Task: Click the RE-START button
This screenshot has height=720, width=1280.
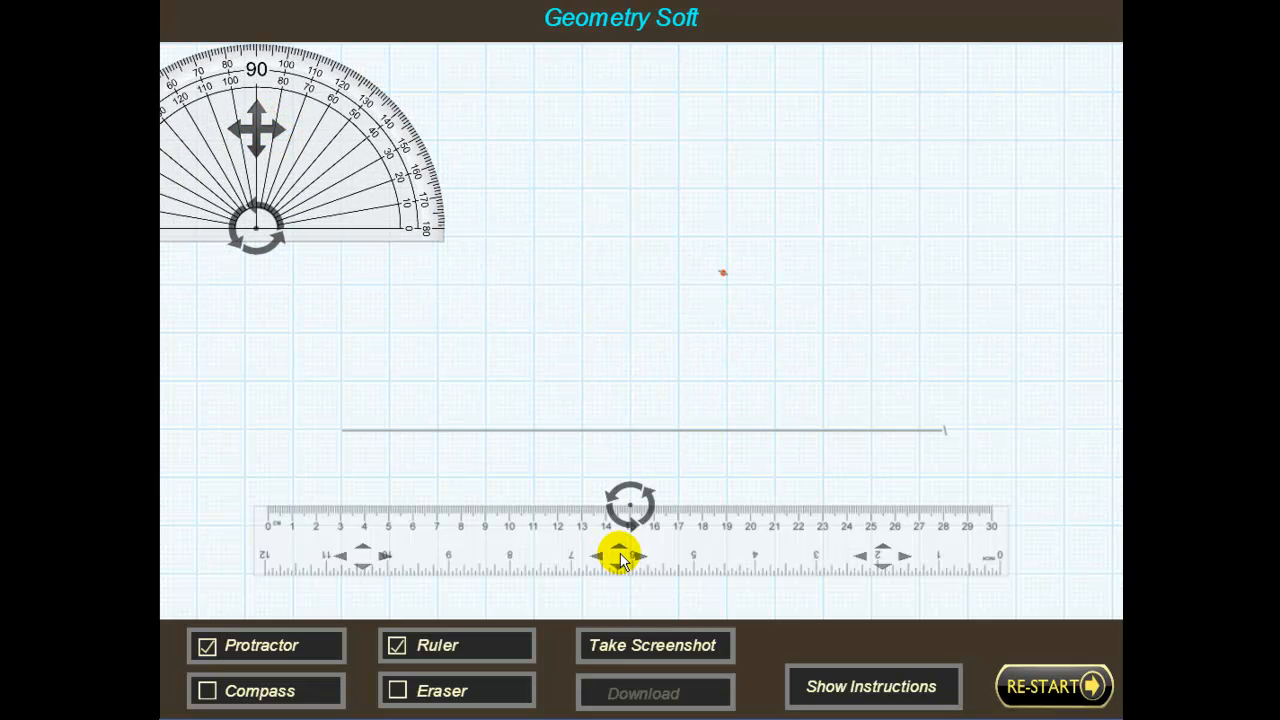Action: tap(1054, 686)
